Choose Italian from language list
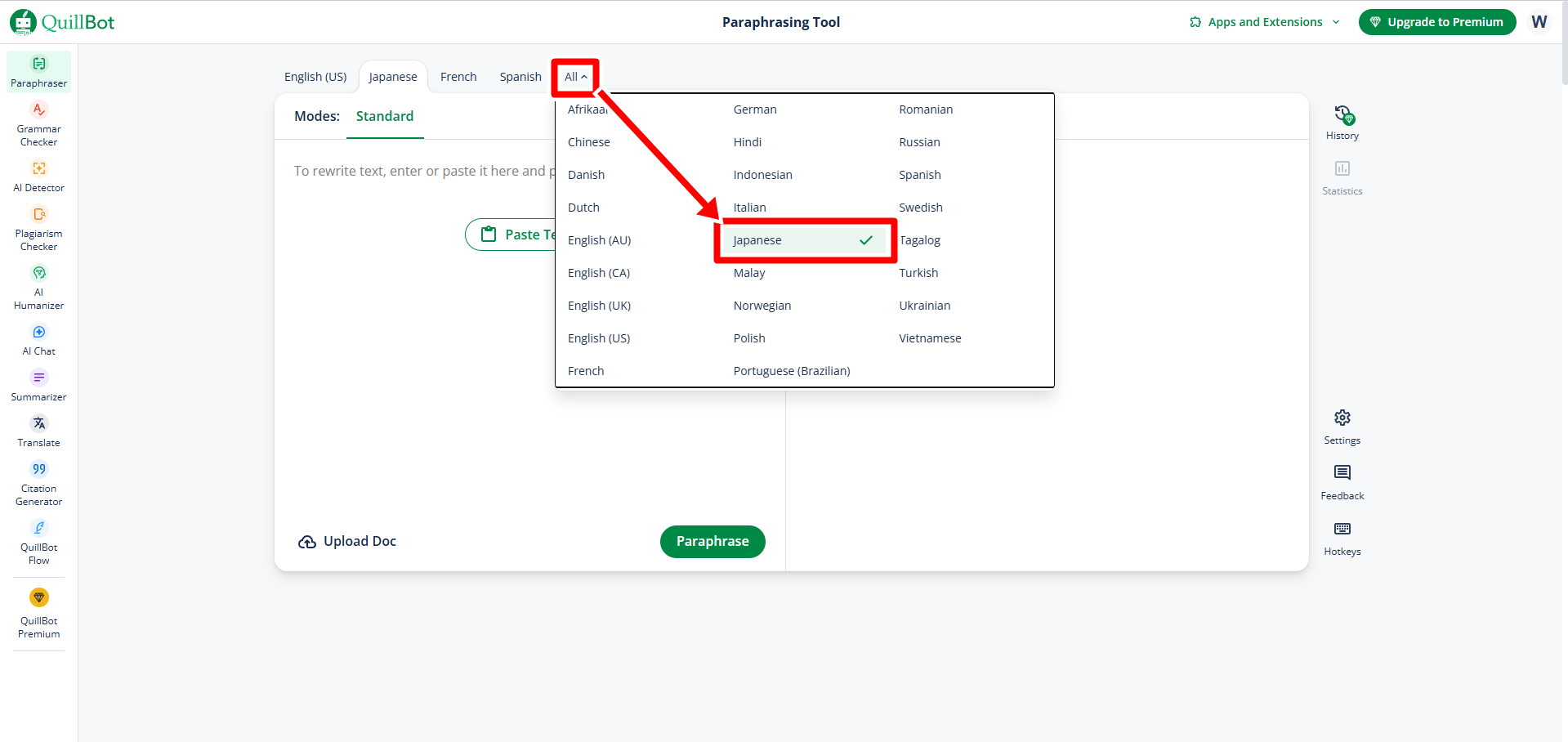This screenshot has width=1568, height=742. coord(805,208)
